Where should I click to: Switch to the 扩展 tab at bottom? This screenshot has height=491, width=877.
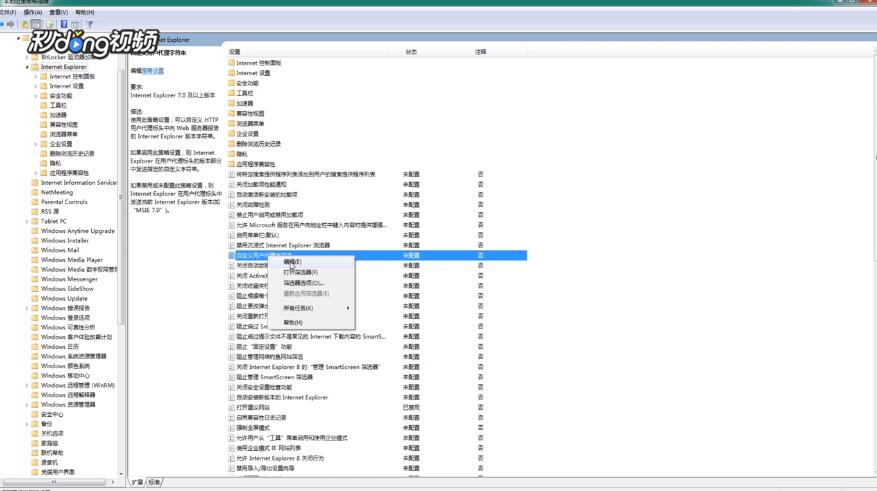click(137, 482)
